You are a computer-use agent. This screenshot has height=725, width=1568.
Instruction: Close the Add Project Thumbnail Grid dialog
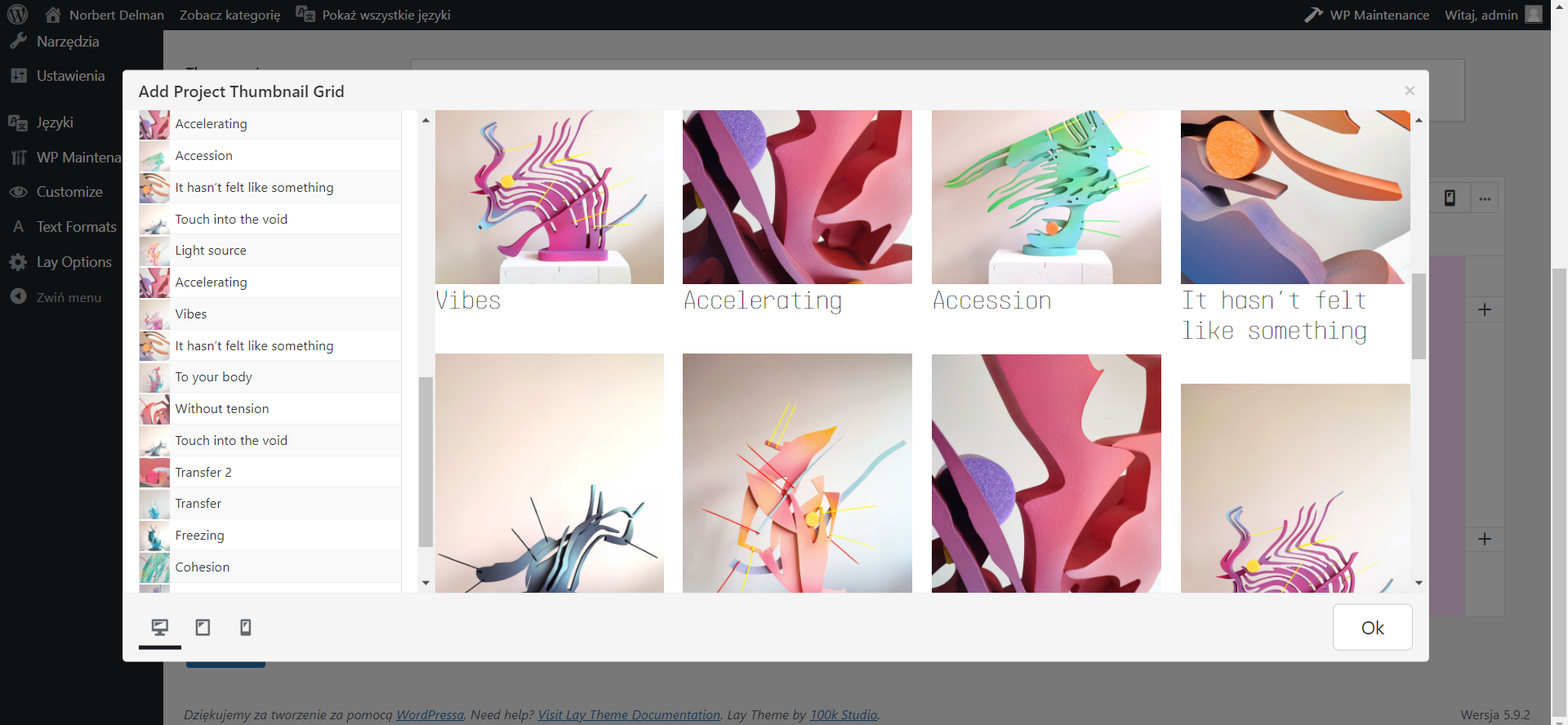pyautogui.click(x=1410, y=91)
